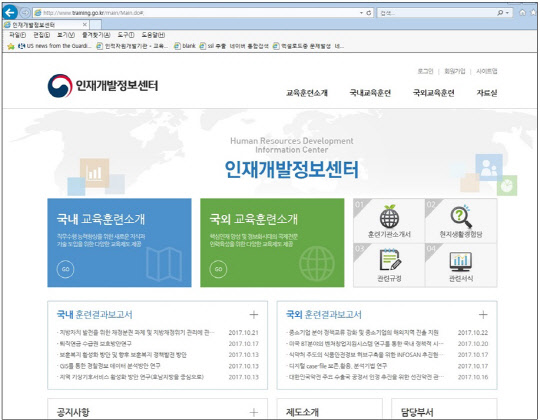Click GO on the 국내 교육훈련소개 card
Image resolution: width=540 pixels, height=420 pixels.
coord(65,269)
